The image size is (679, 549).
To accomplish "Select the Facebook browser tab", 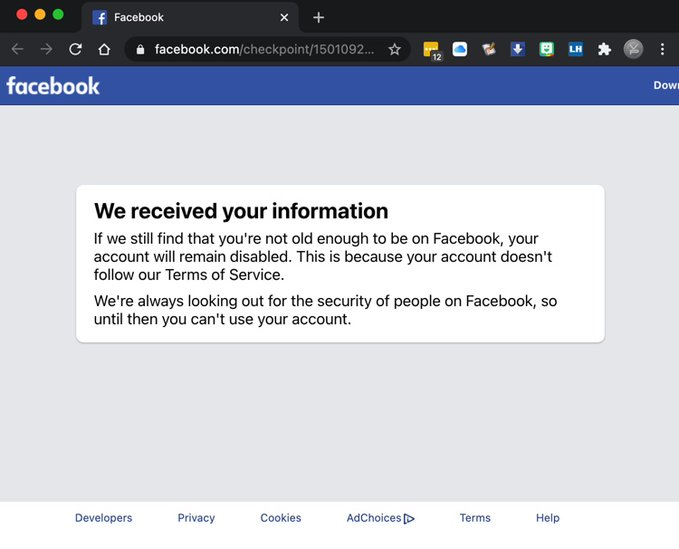I will (190, 17).
